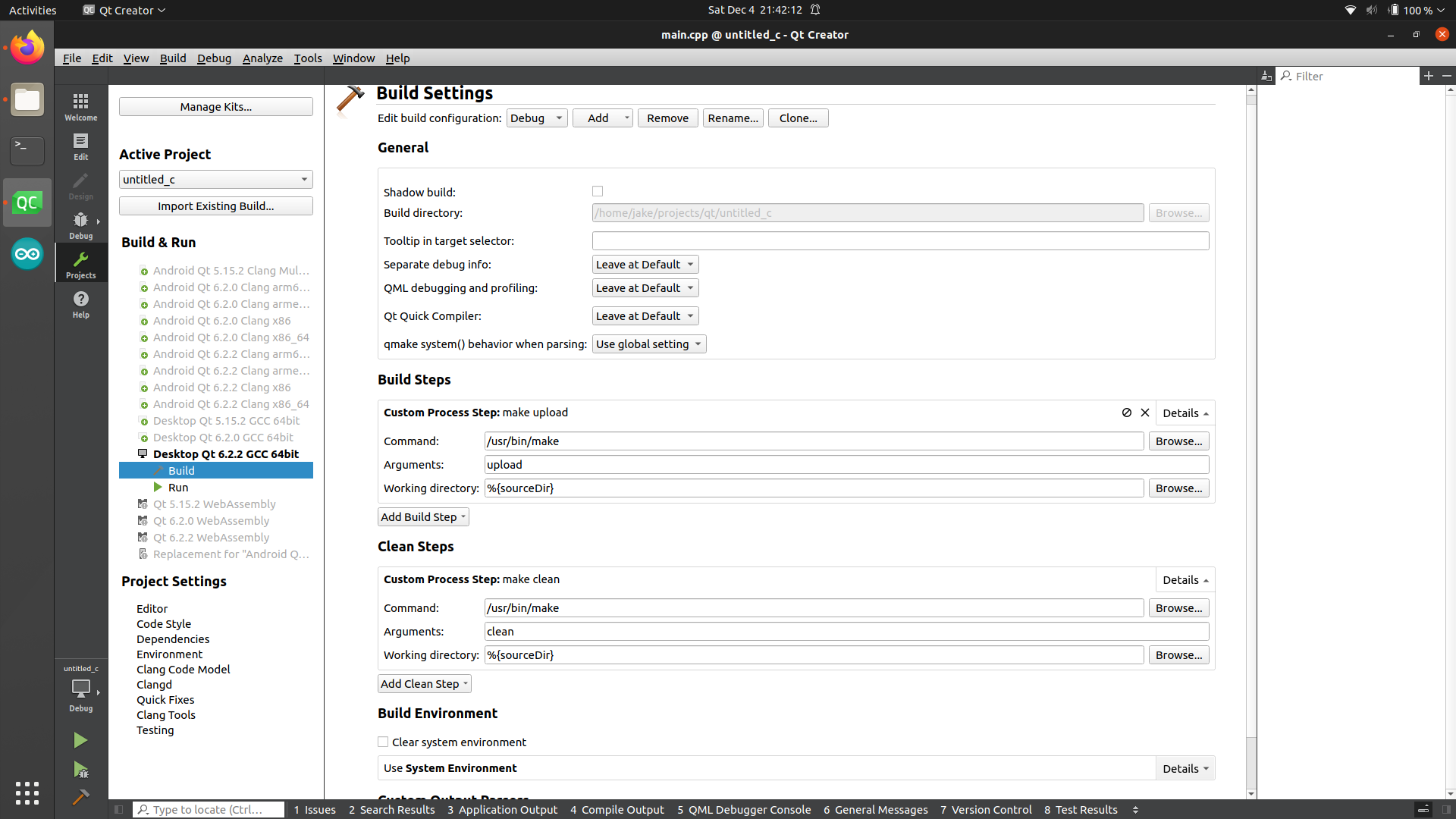1456x819 pixels.
Task: Click Import Existing Build
Action: (215, 206)
